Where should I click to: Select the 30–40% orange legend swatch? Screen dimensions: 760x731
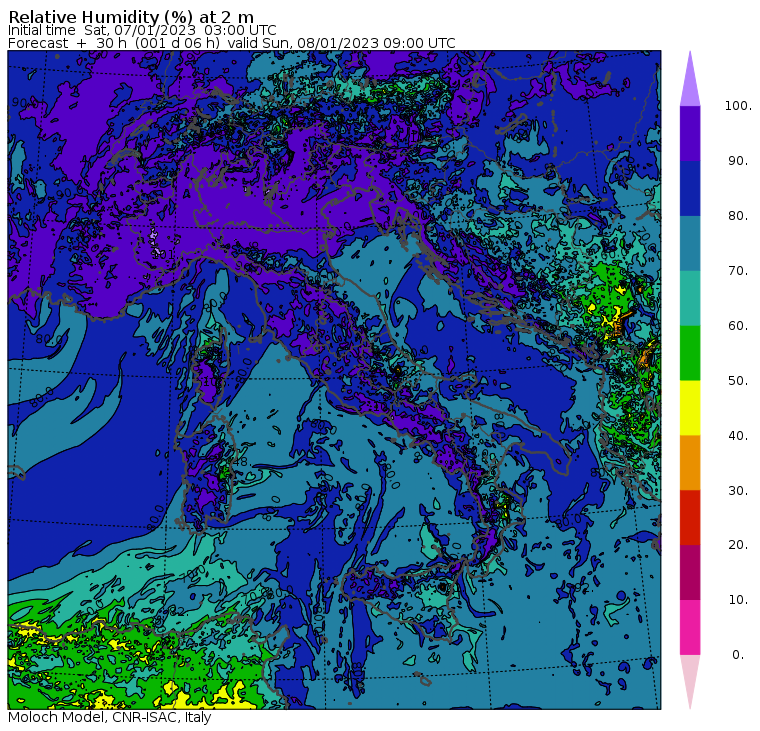[x=690, y=463]
